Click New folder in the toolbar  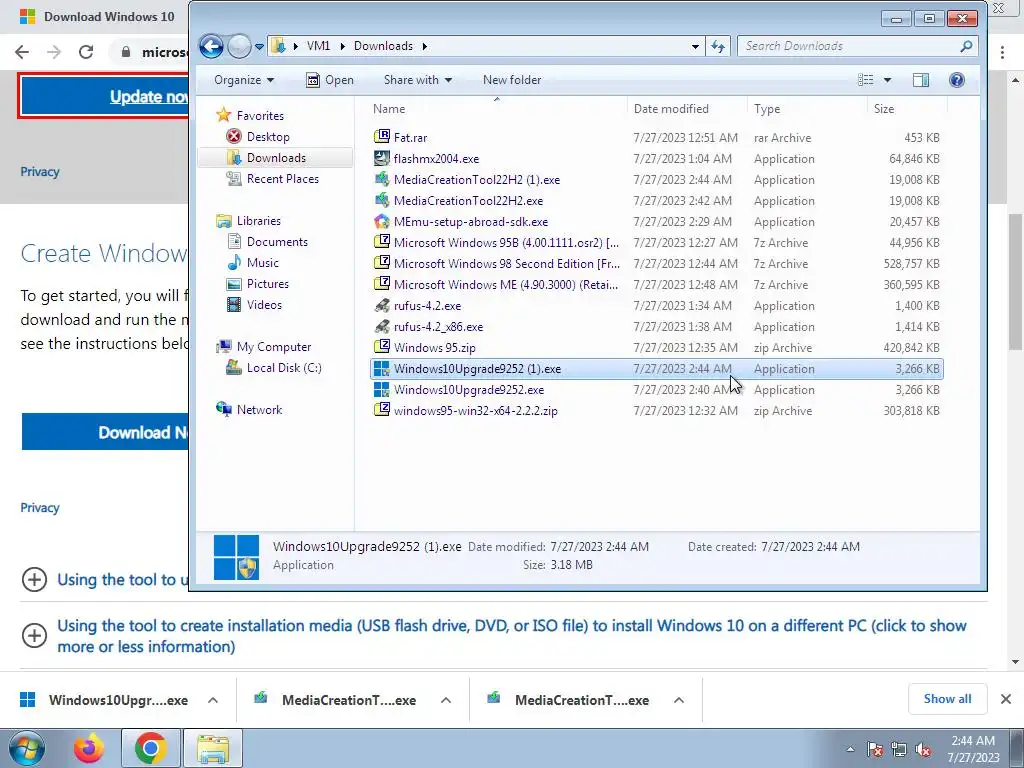click(x=512, y=80)
